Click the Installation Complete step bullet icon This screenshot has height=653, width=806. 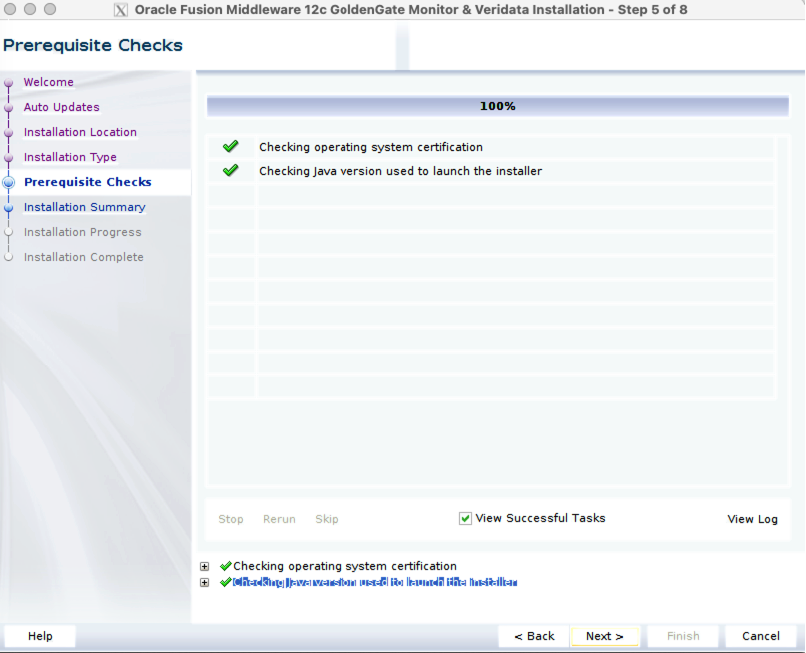pos(9,258)
